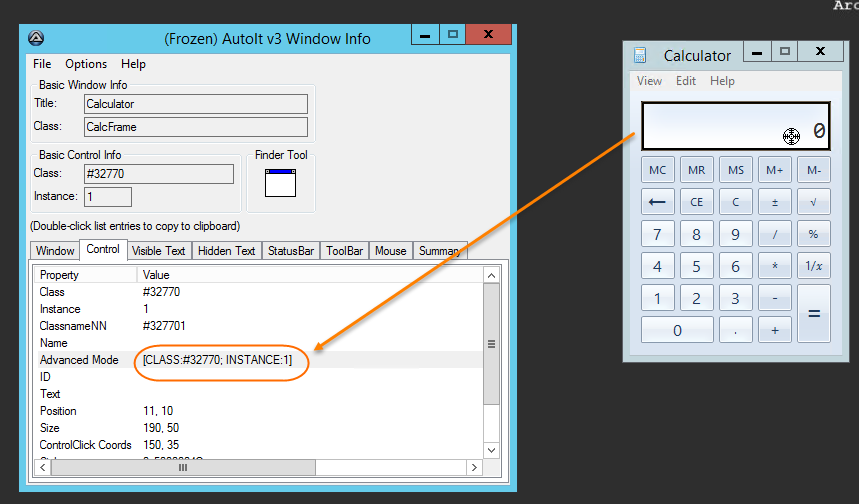Screen dimensions: 859x504
Task: Click the plus button in Calculator
Action: pos(775,330)
